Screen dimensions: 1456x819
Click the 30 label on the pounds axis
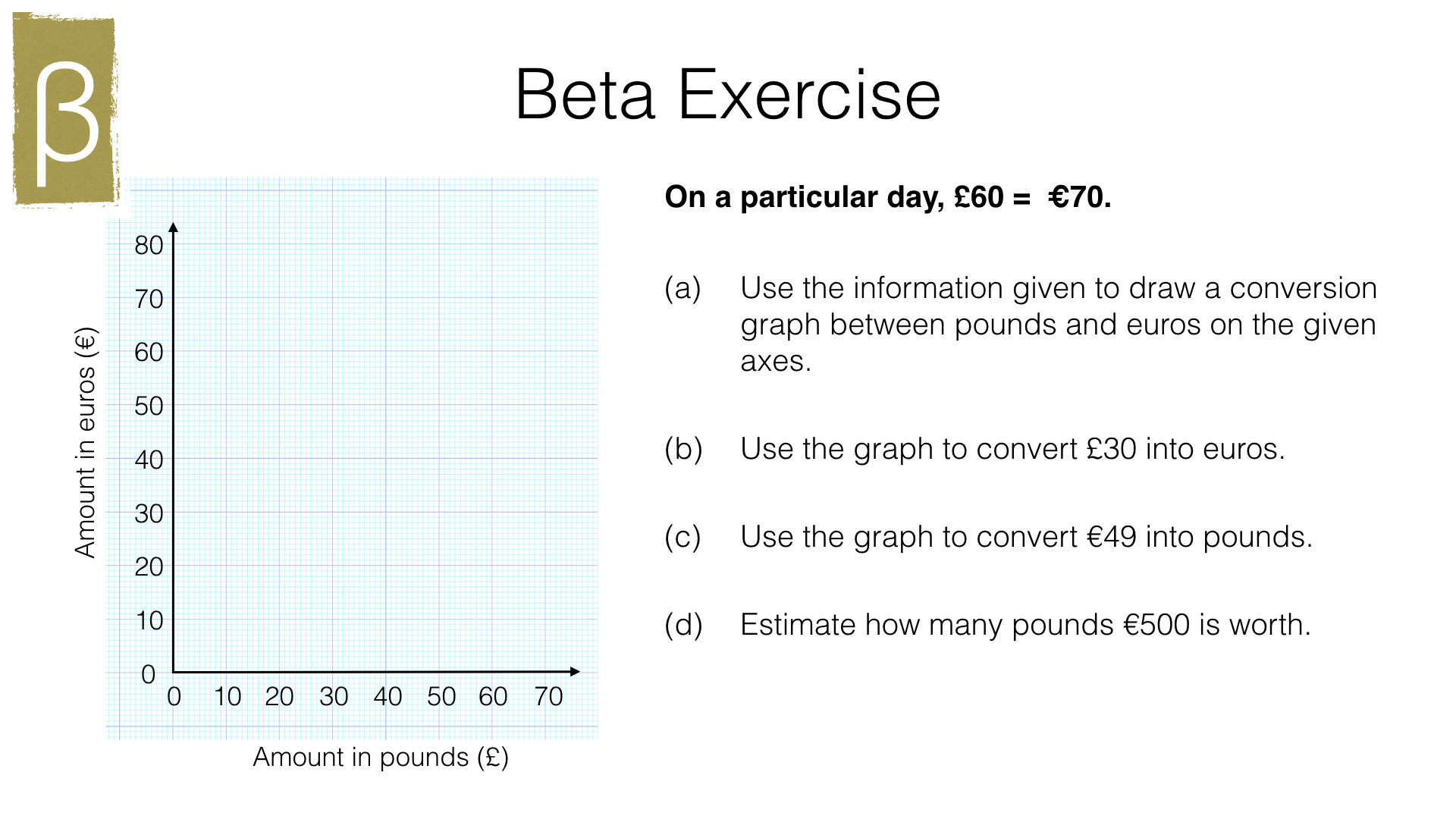[334, 696]
